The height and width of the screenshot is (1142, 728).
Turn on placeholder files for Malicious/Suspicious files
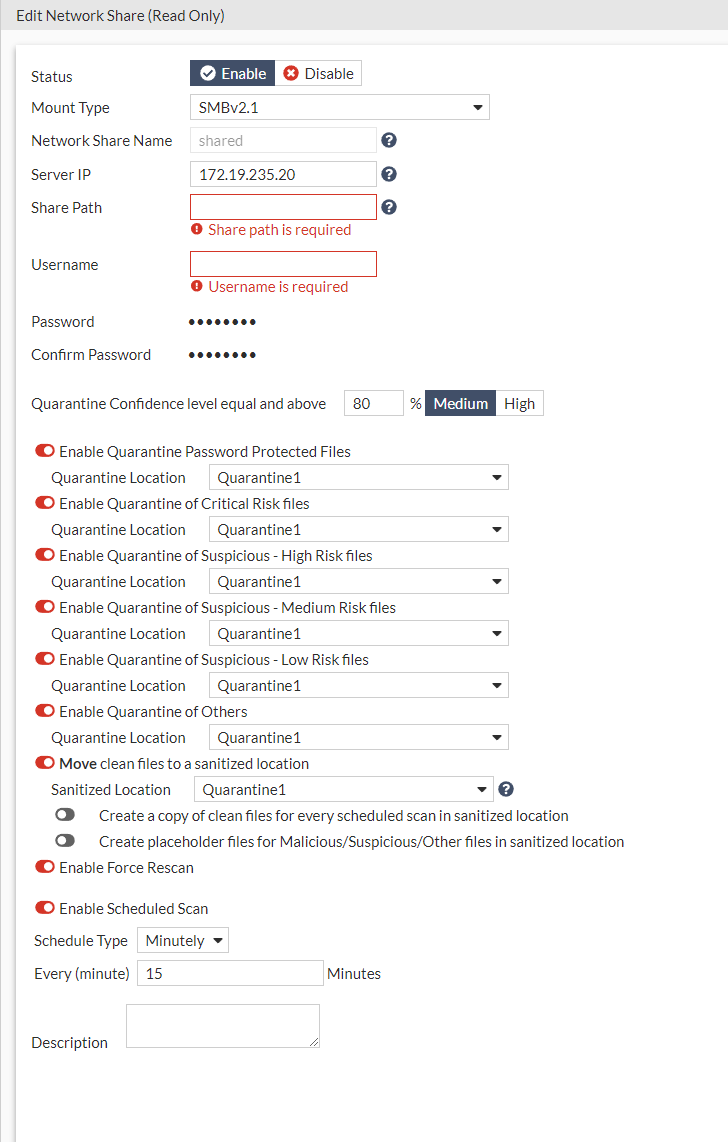click(65, 841)
